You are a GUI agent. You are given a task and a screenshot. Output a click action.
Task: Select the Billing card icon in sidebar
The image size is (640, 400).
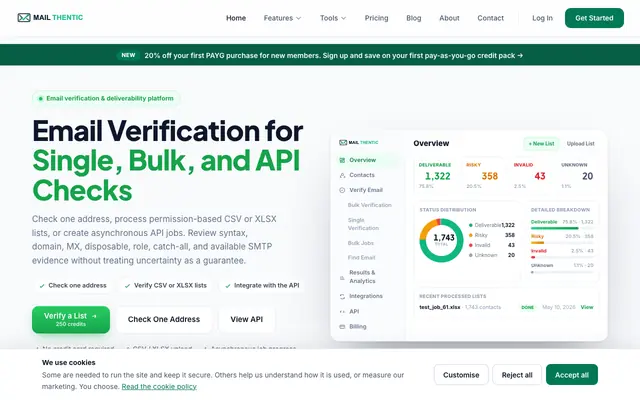342,327
